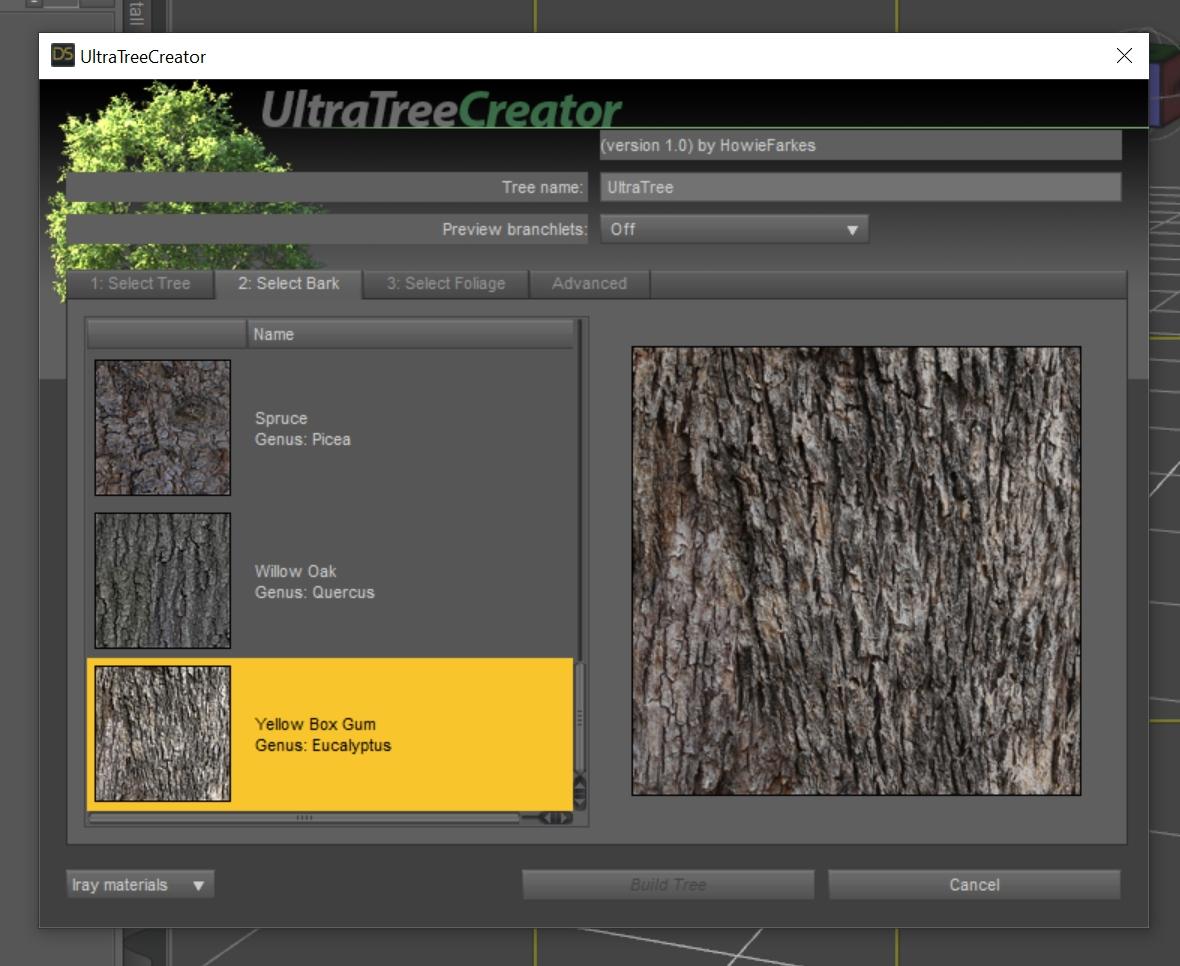Click the Build Tree button
Viewport: 1180px width, 966px height.
pyautogui.click(x=668, y=885)
